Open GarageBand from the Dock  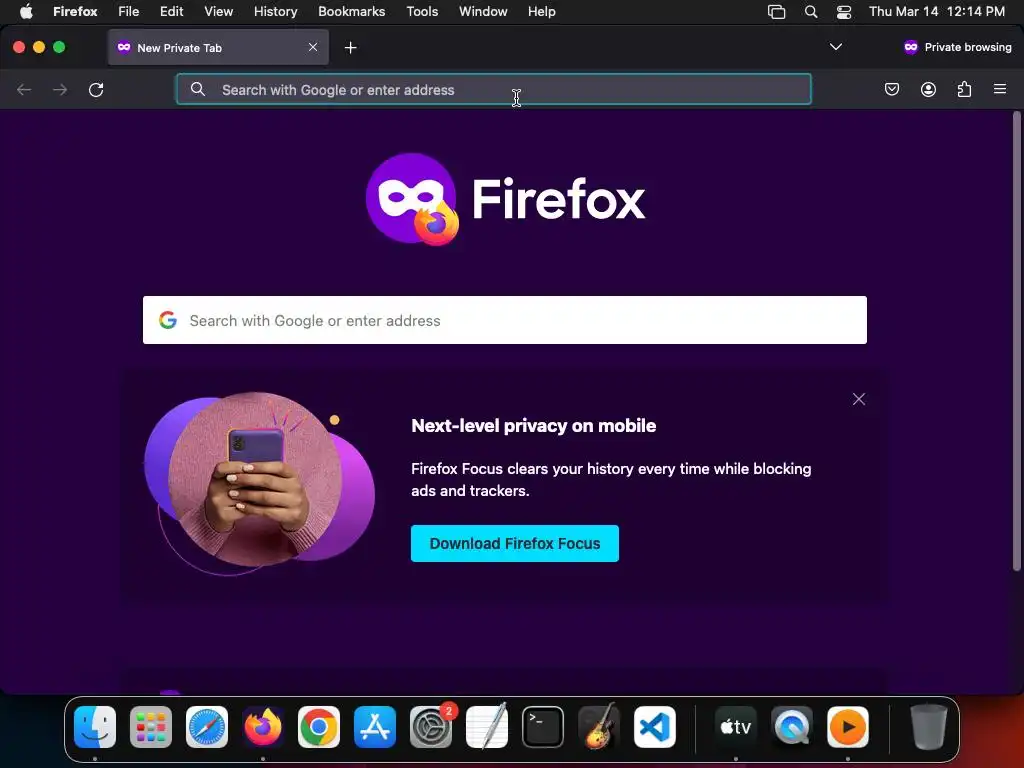(599, 727)
